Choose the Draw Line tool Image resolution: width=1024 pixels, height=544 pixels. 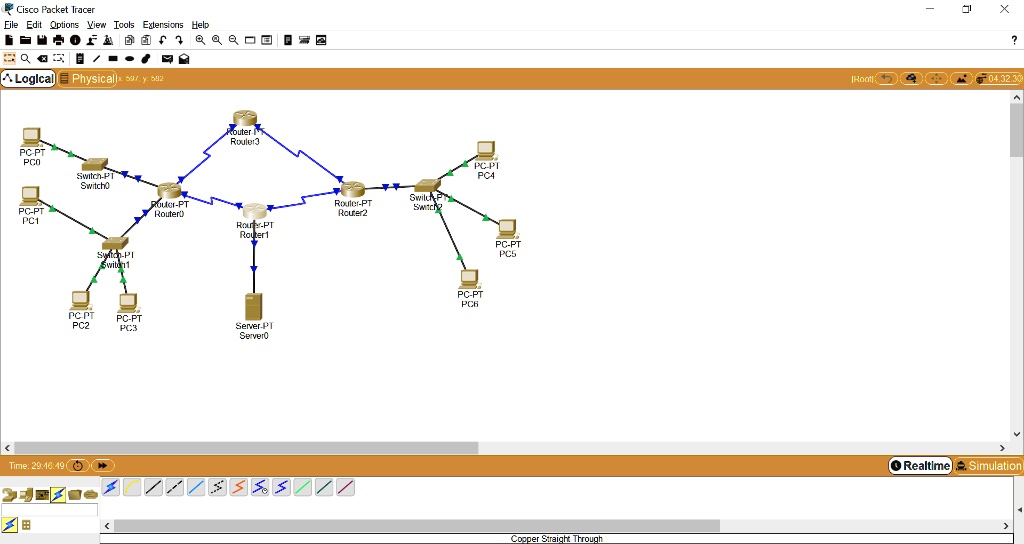(x=96, y=59)
